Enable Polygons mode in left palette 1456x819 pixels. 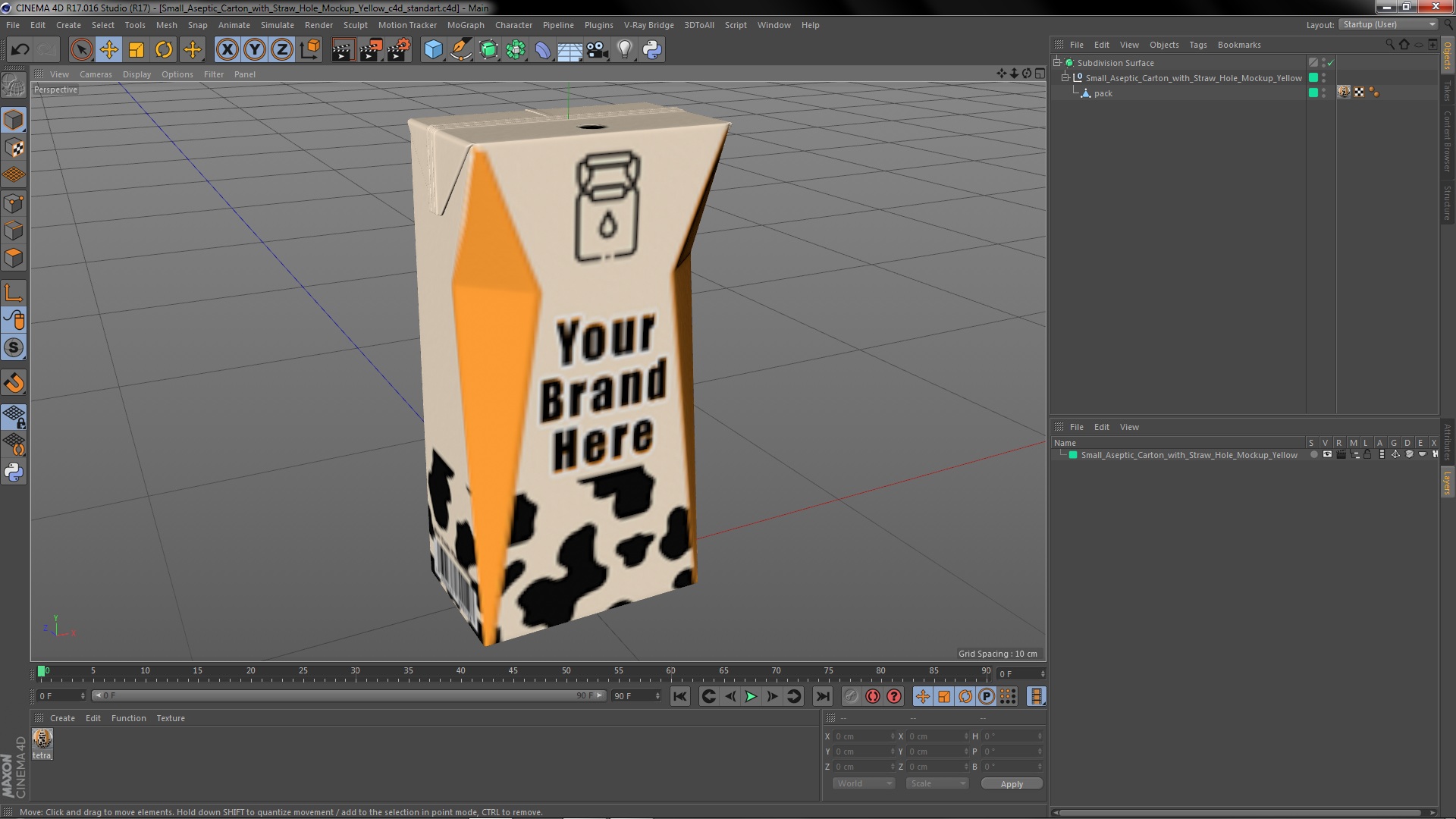pyautogui.click(x=14, y=258)
